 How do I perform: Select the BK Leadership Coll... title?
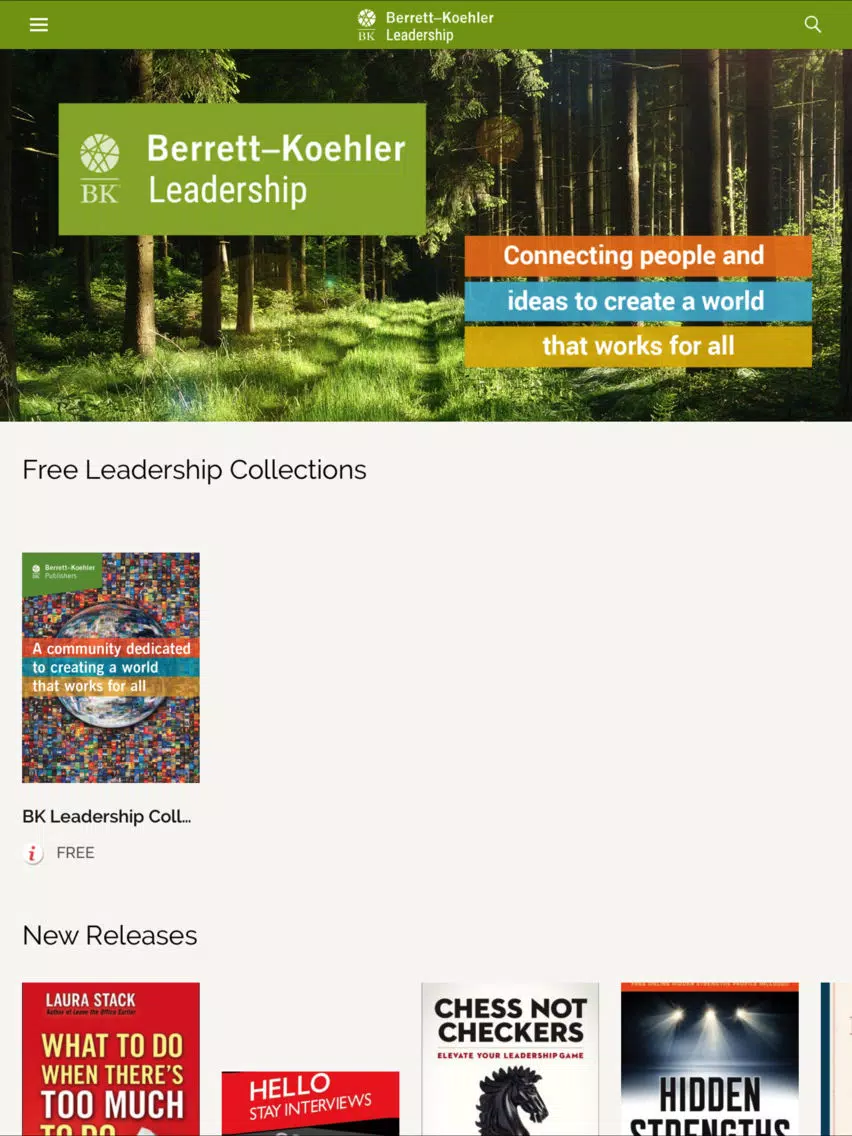pos(106,816)
